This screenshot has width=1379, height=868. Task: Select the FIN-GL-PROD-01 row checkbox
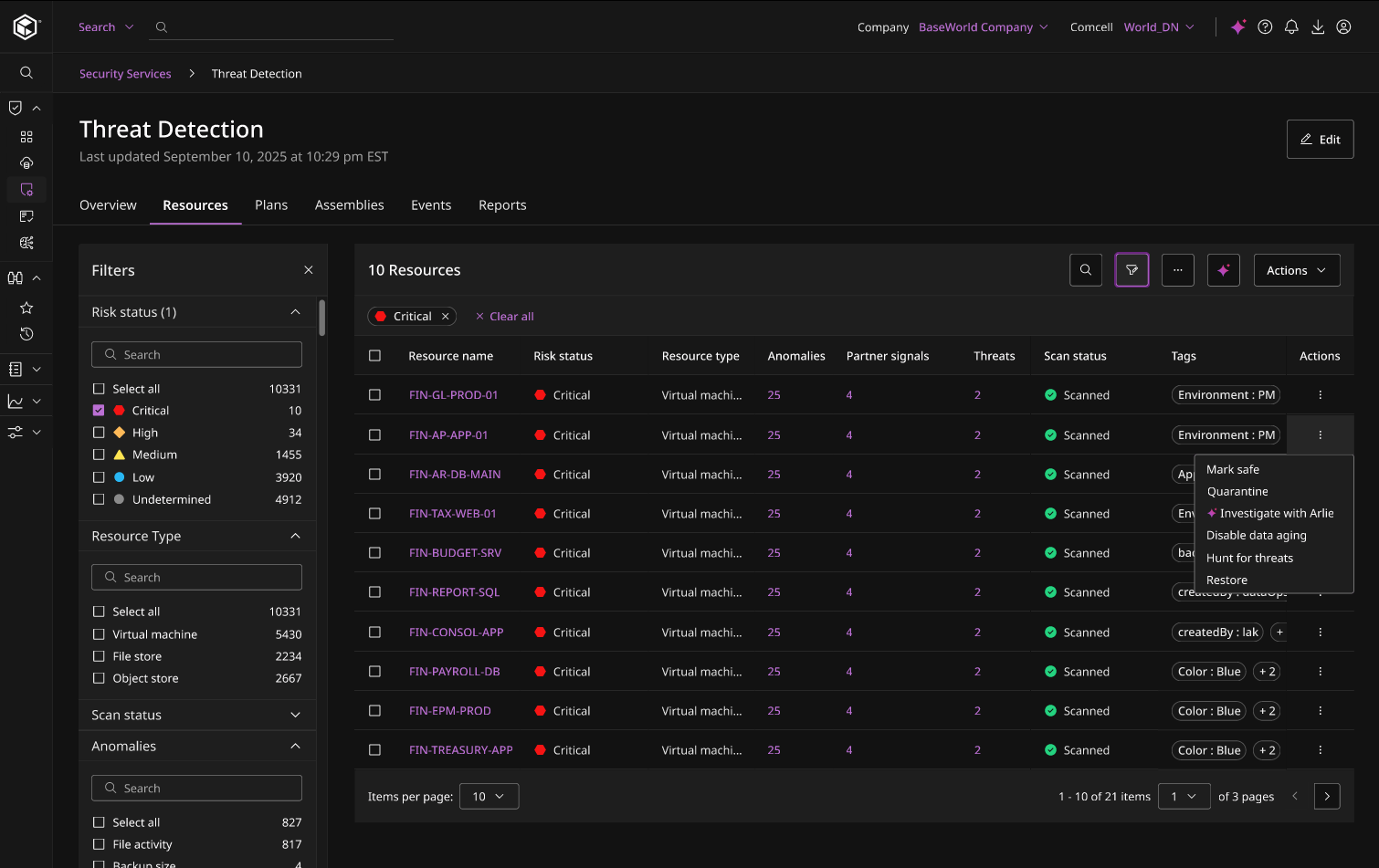tap(374, 395)
